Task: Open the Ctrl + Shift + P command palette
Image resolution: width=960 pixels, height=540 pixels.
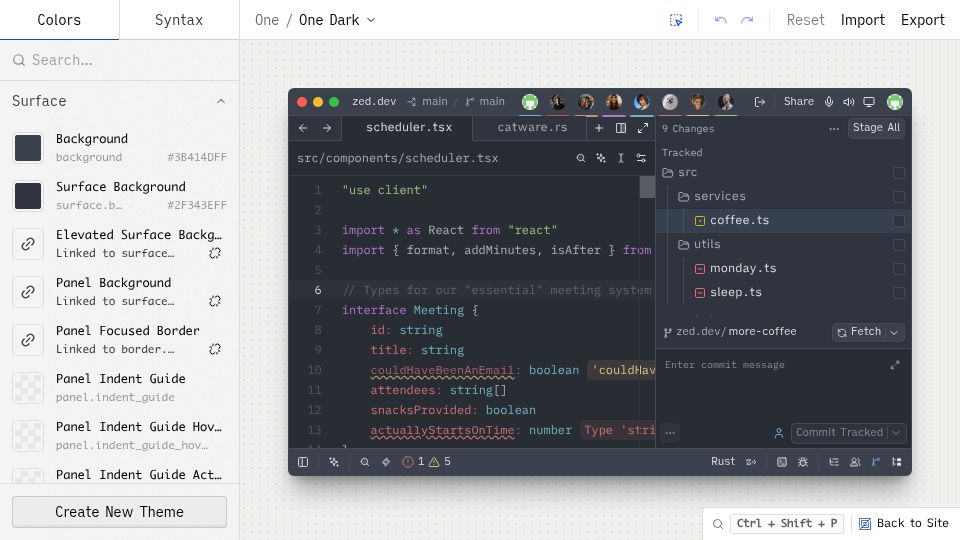Action: click(x=786, y=523)
